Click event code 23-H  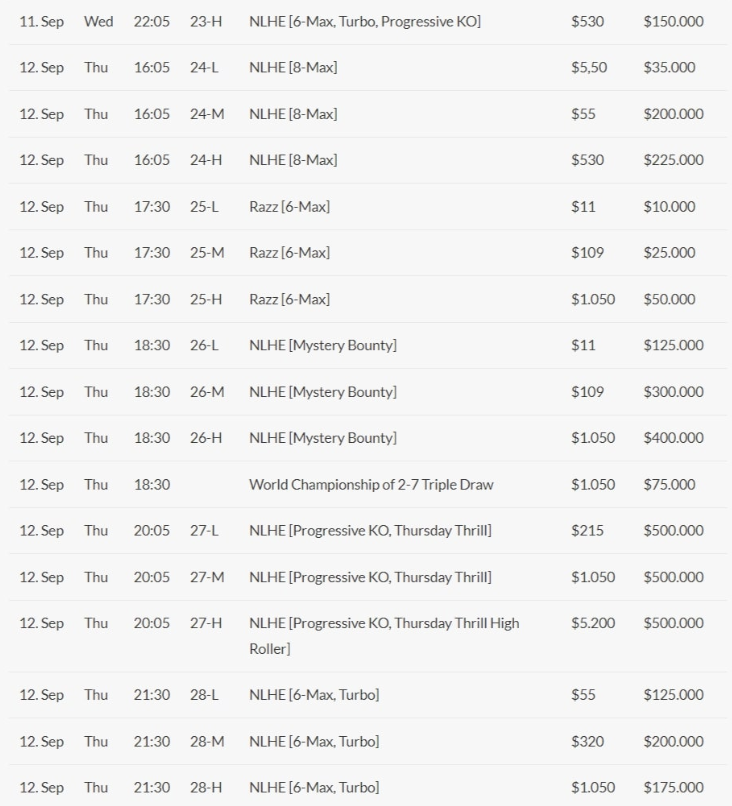206,21
